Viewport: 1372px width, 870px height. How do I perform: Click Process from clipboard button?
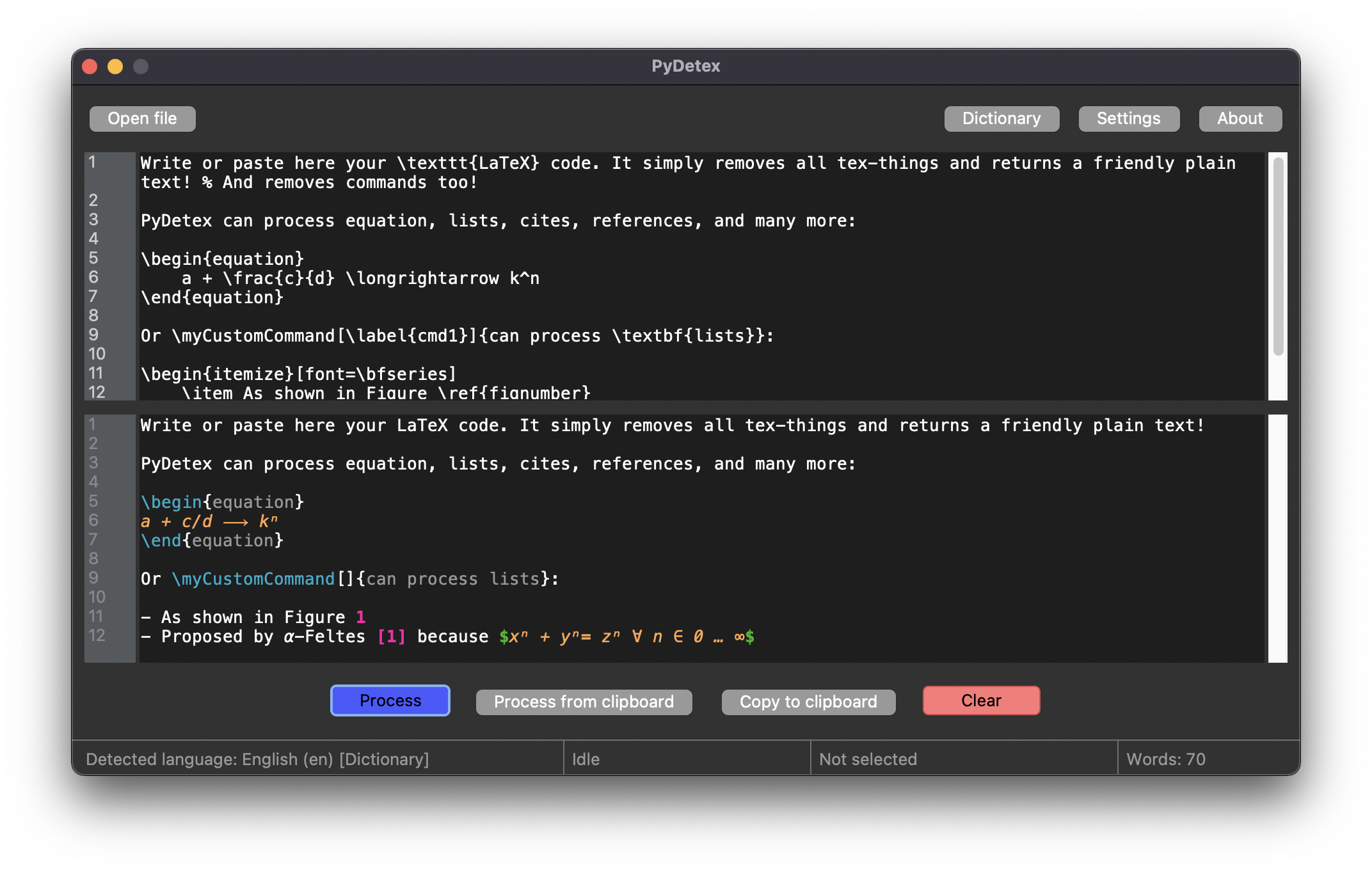coord(583,700)
